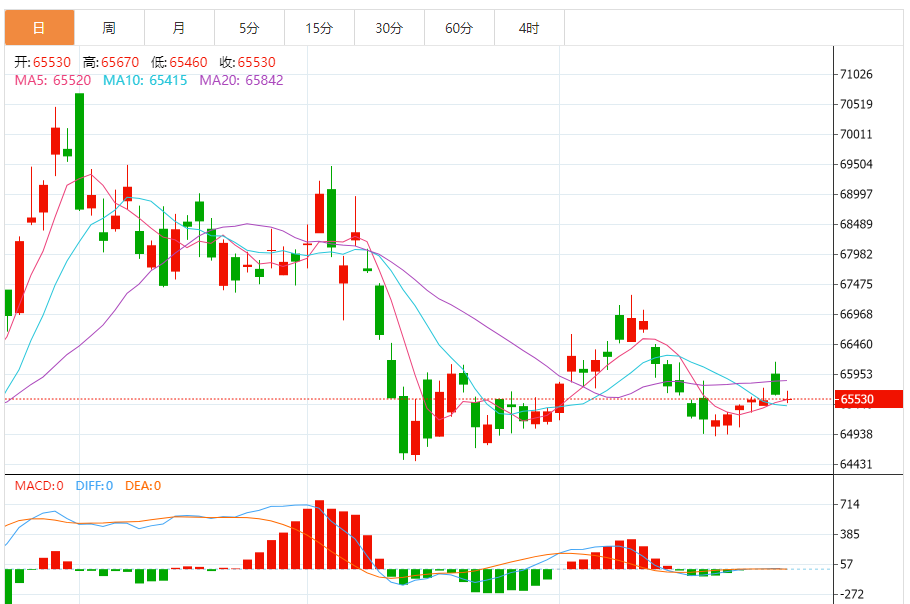Click the 68489 price axis label

coord(856,224)
